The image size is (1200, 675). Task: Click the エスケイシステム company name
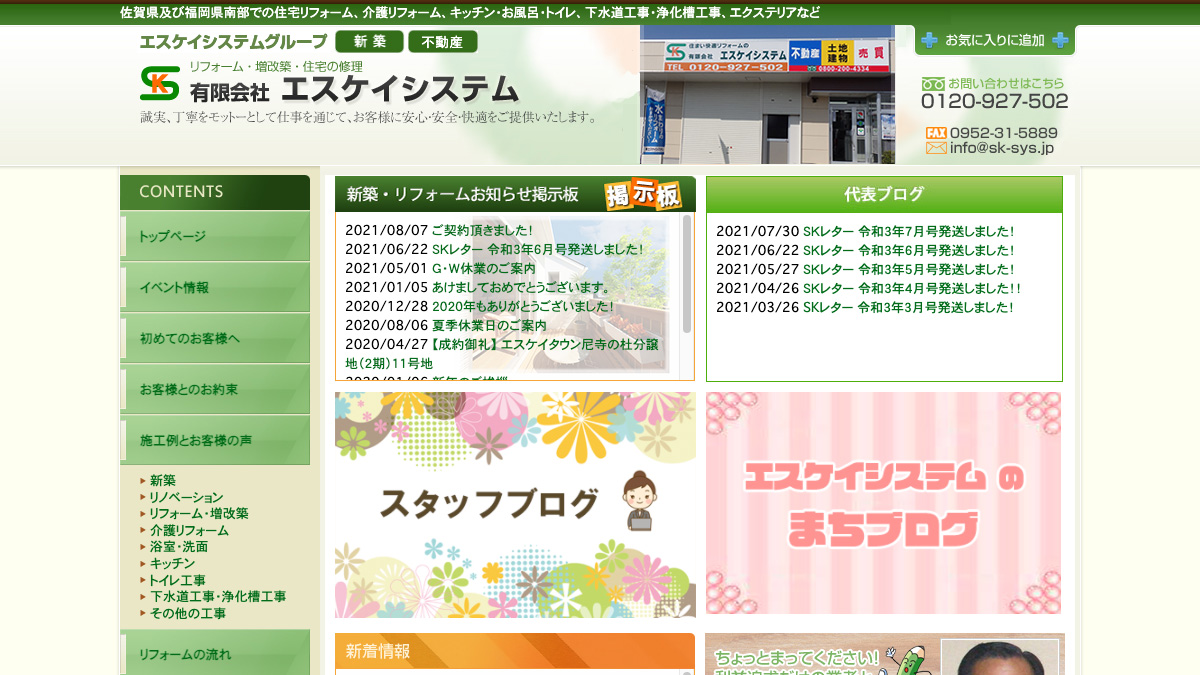point(401,89)
